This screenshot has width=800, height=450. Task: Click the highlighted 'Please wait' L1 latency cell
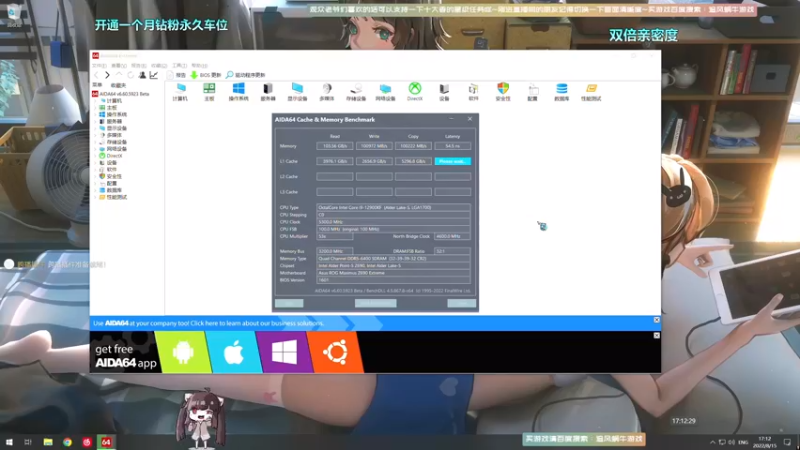click(453, 161)
